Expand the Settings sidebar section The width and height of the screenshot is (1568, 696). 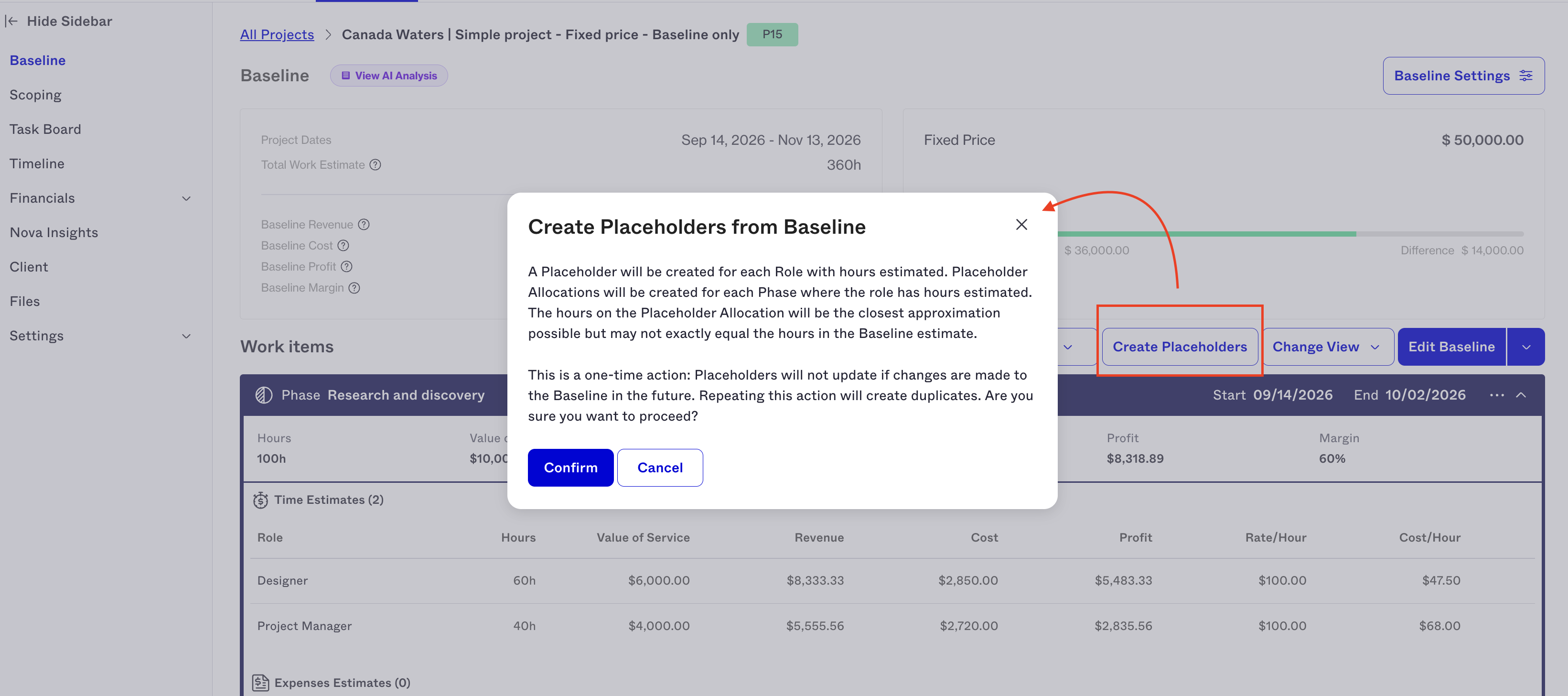tap(186, 336)
